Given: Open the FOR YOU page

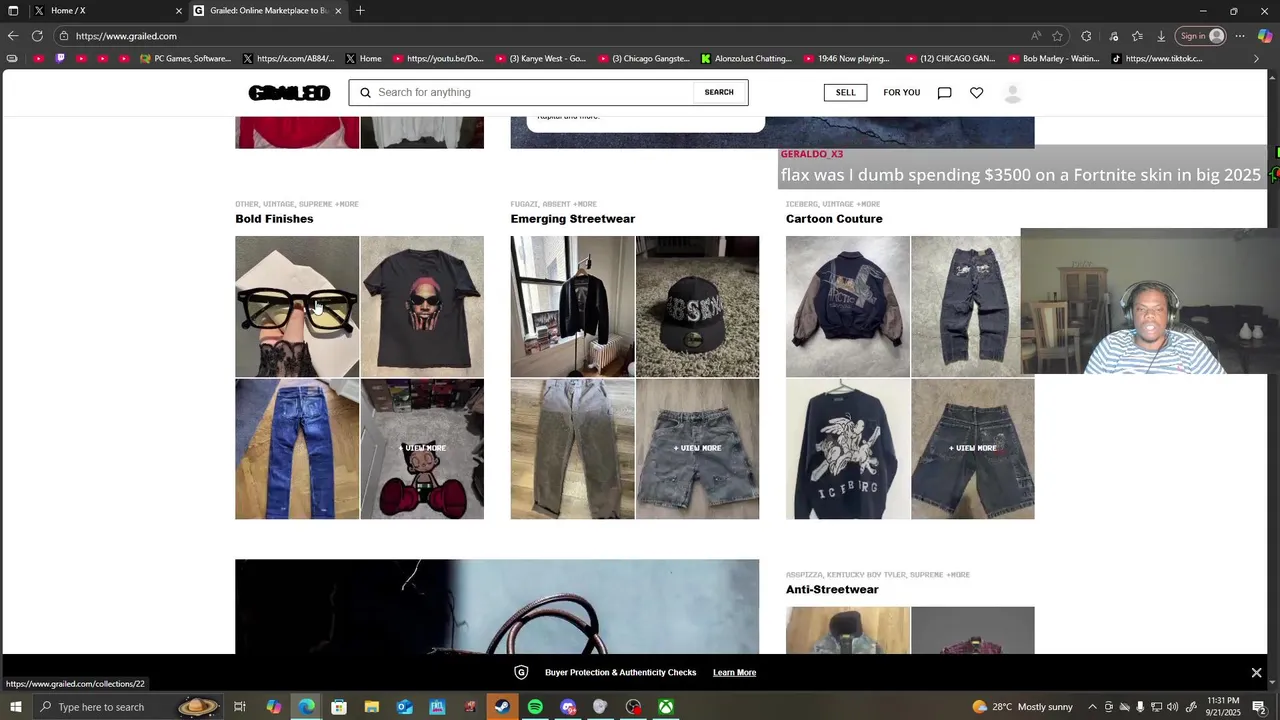Looking at the screenshot, I should coord(901,92).
